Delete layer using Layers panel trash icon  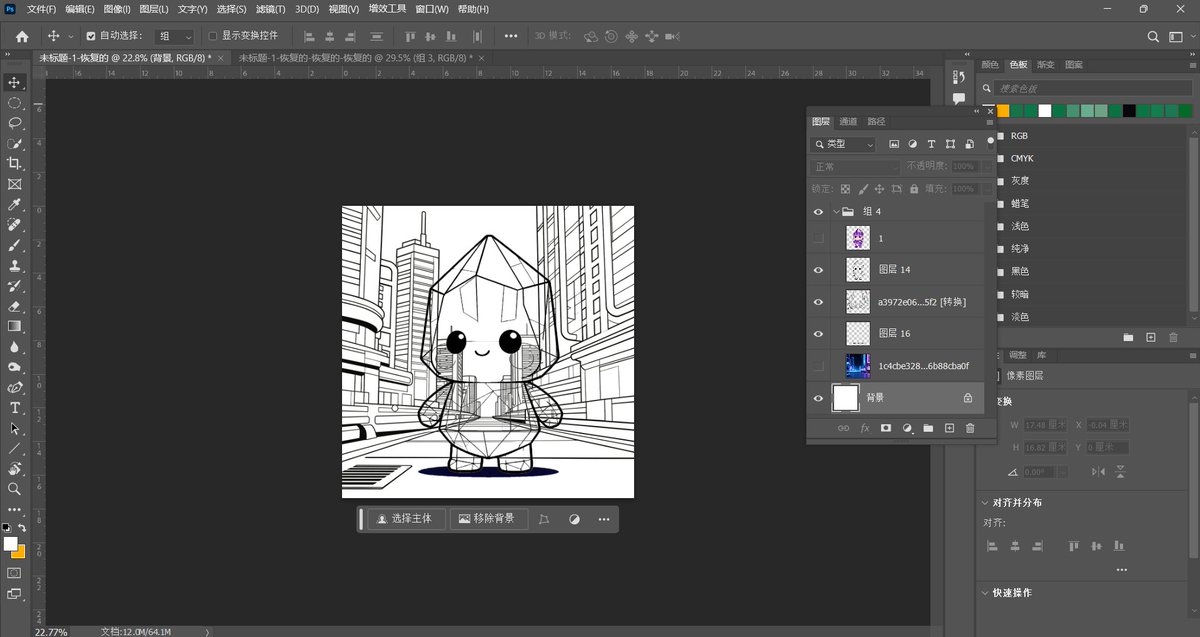[969, 428]
